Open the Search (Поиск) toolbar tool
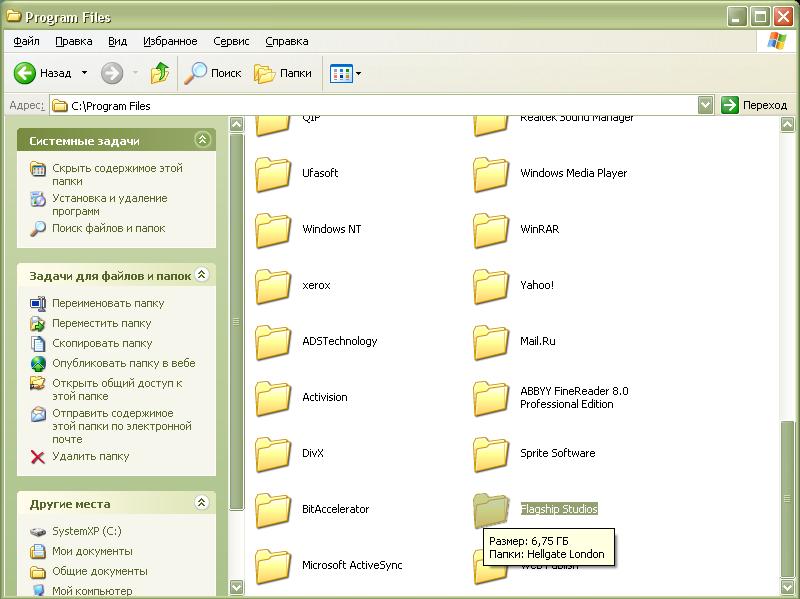Image resolution: width=800 pixels, height=599 pixels. coord(214,73)
